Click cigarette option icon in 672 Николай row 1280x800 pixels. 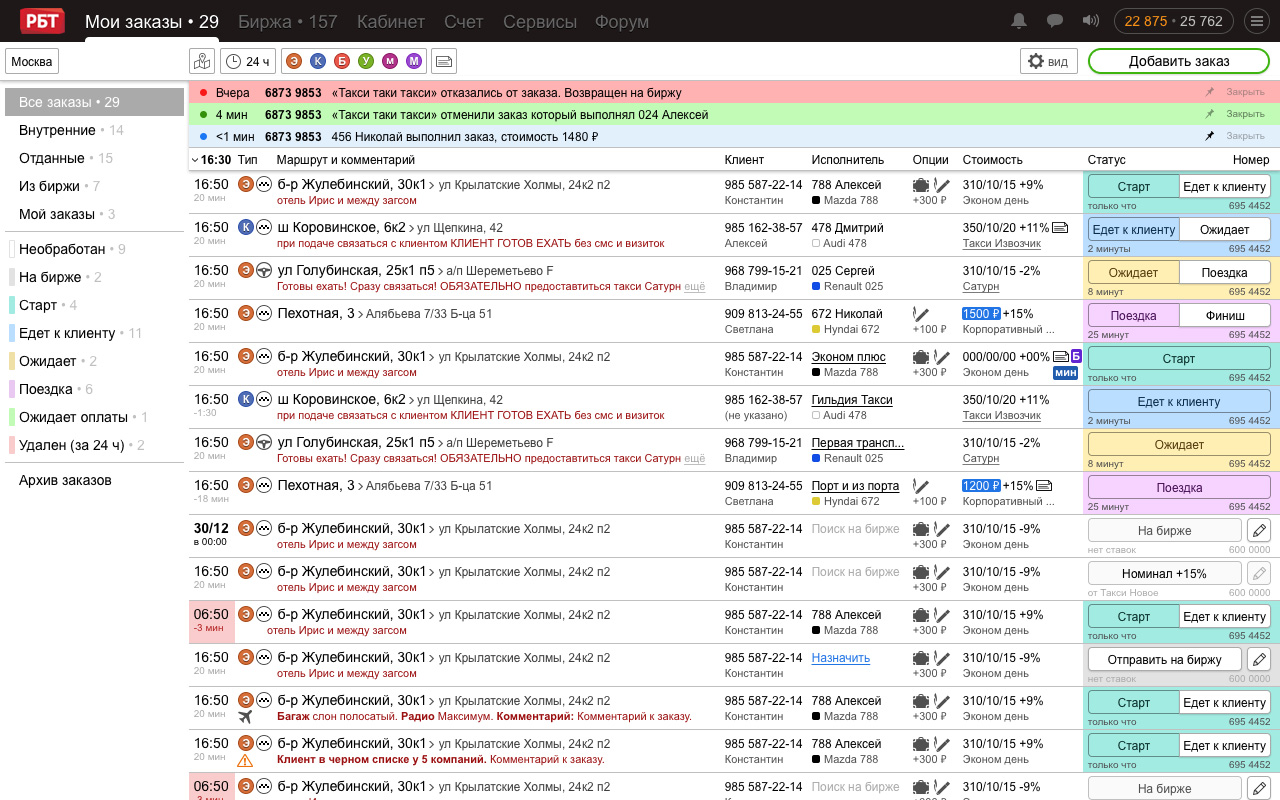tap(920, 314)
